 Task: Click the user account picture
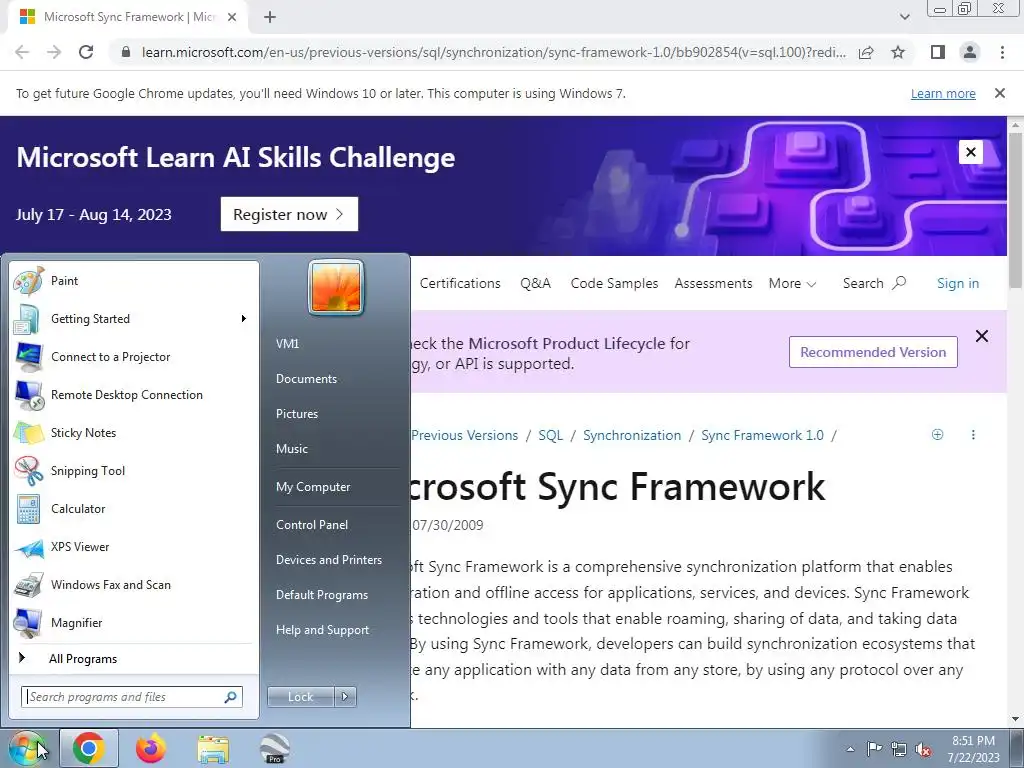pyautogui.click(x=336, y=287)
